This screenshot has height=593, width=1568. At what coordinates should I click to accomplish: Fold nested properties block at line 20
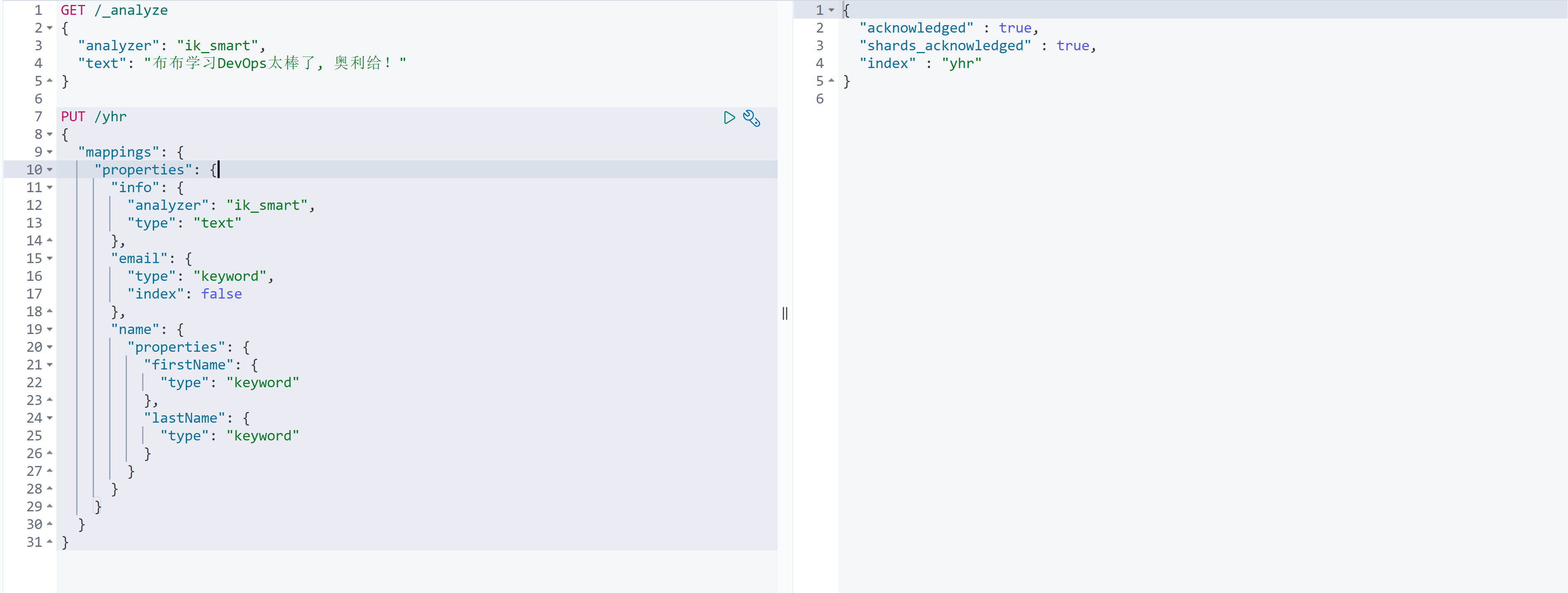pos(50,347)
